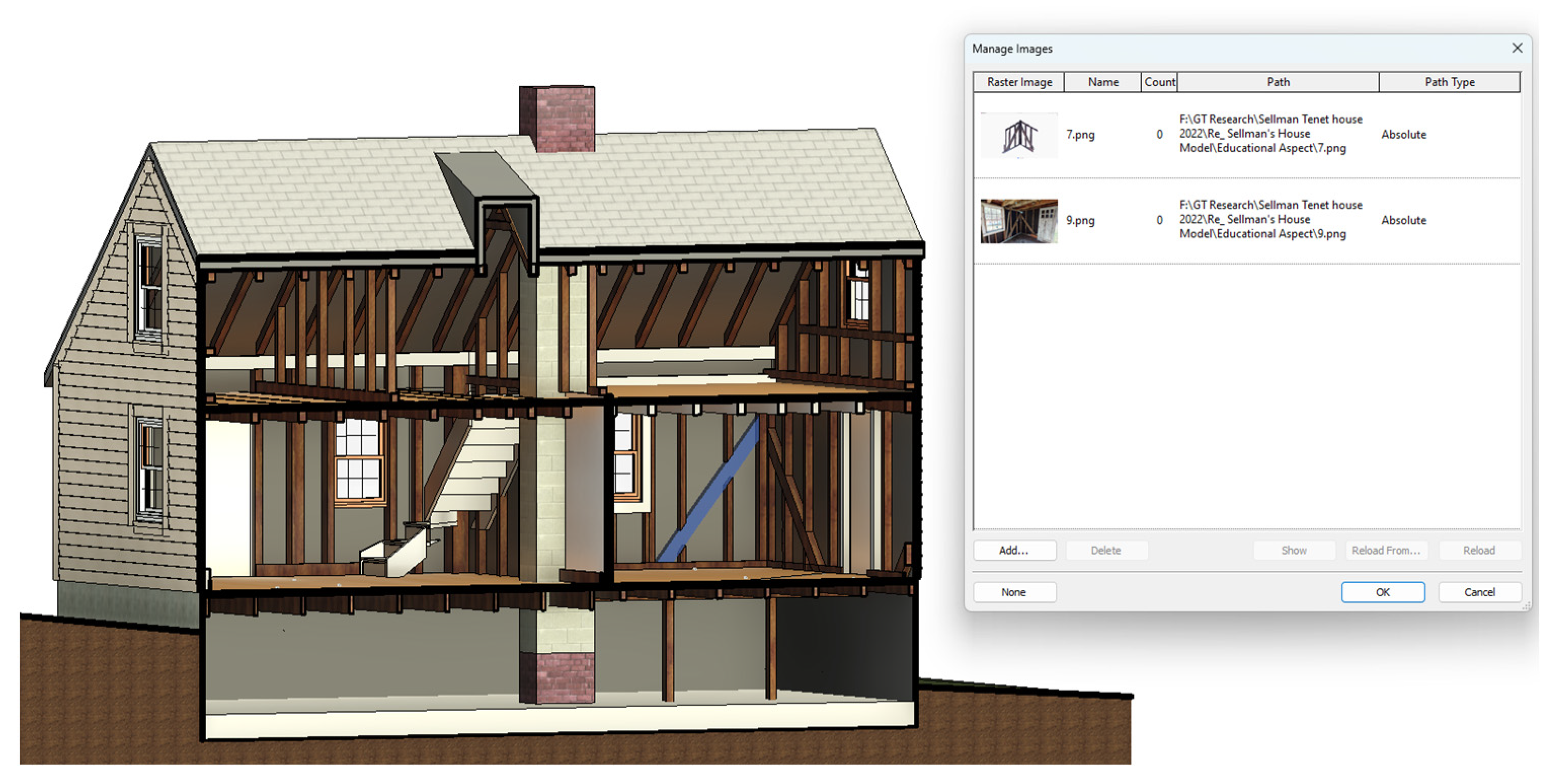Select the 9.png file path cell
The width and height of the screenshot is (1554, 784).
pos(1270,220)
